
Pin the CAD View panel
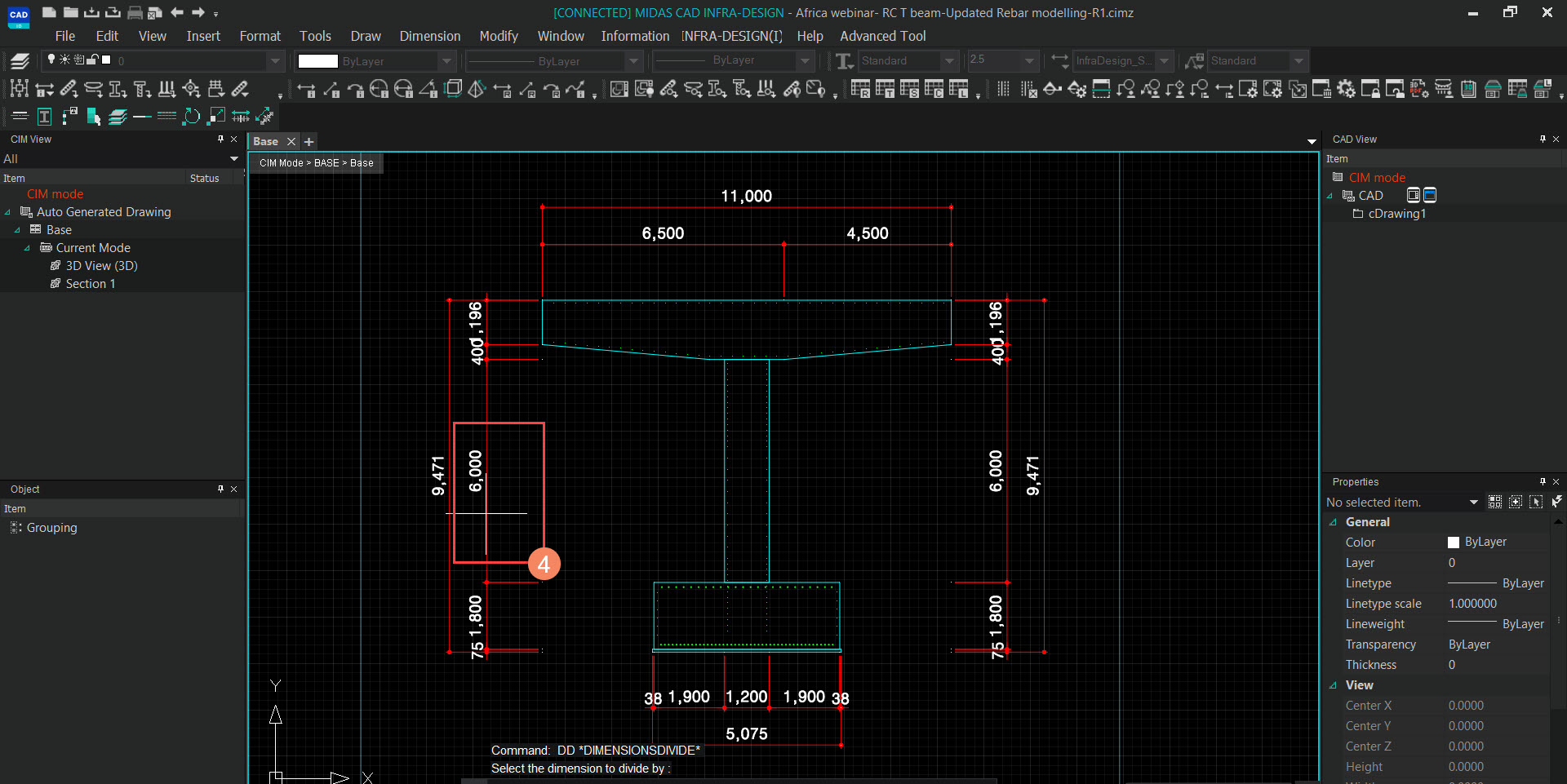tap(1543, 140)
